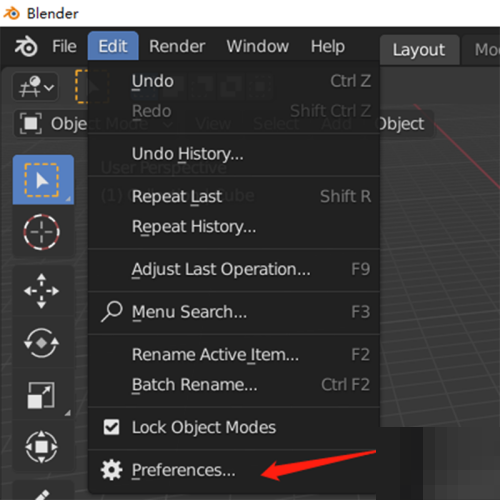Open the Help menu
The image size is (500, 500).
click(328, 46)
